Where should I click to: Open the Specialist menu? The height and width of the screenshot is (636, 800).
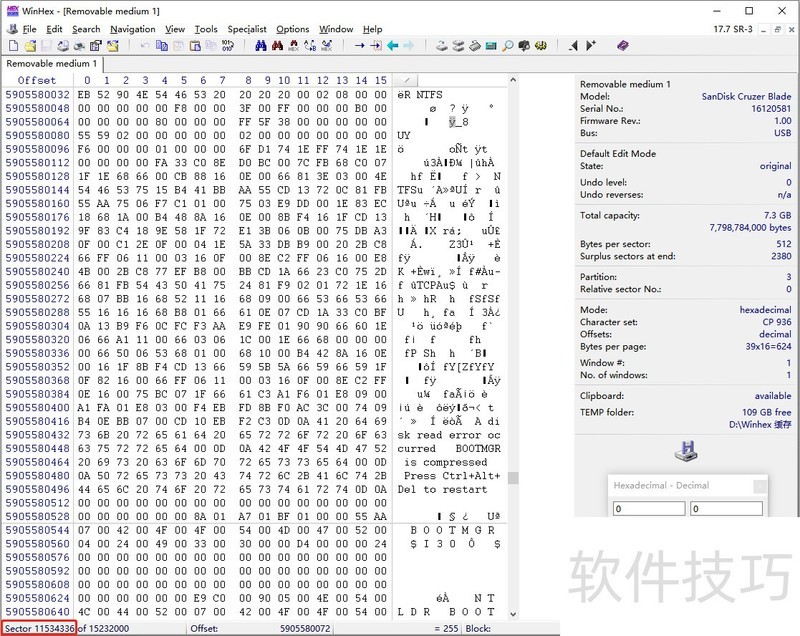tap(247, 29)
